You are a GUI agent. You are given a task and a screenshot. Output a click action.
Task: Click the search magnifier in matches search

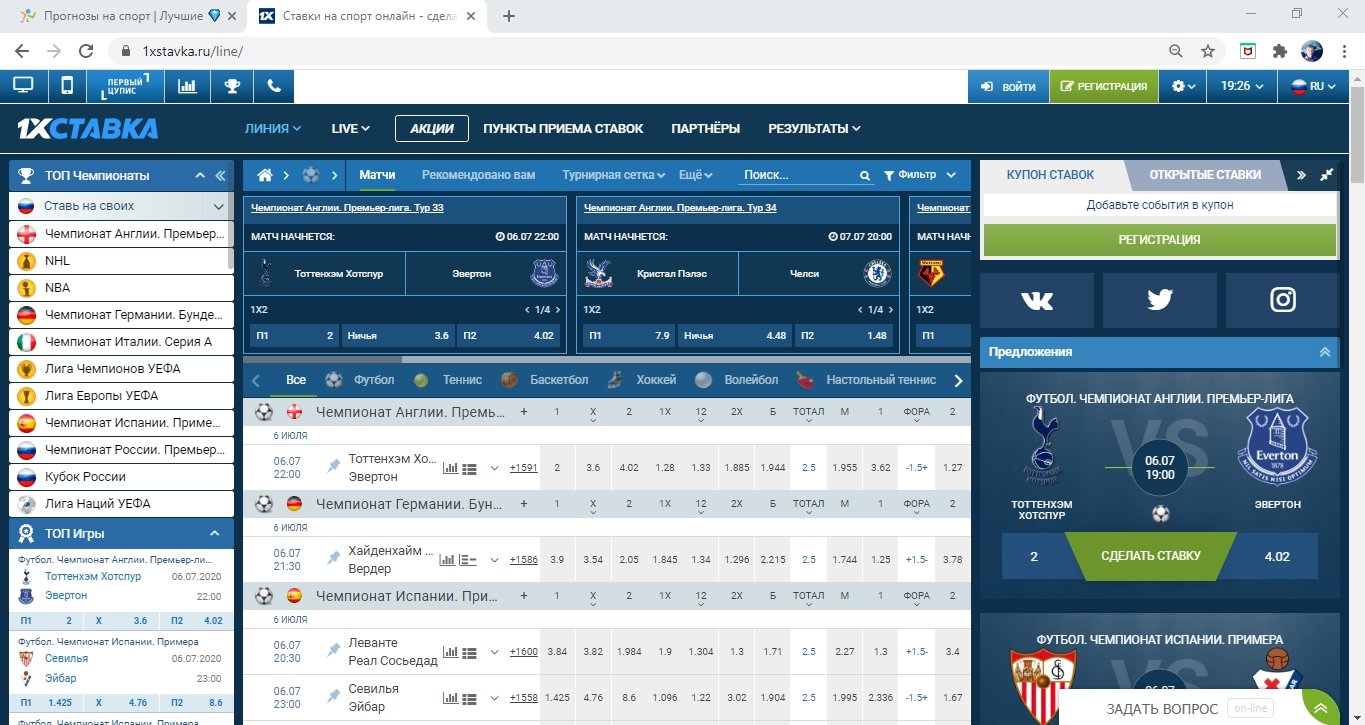pyautogui.click(x=866, y=176)
